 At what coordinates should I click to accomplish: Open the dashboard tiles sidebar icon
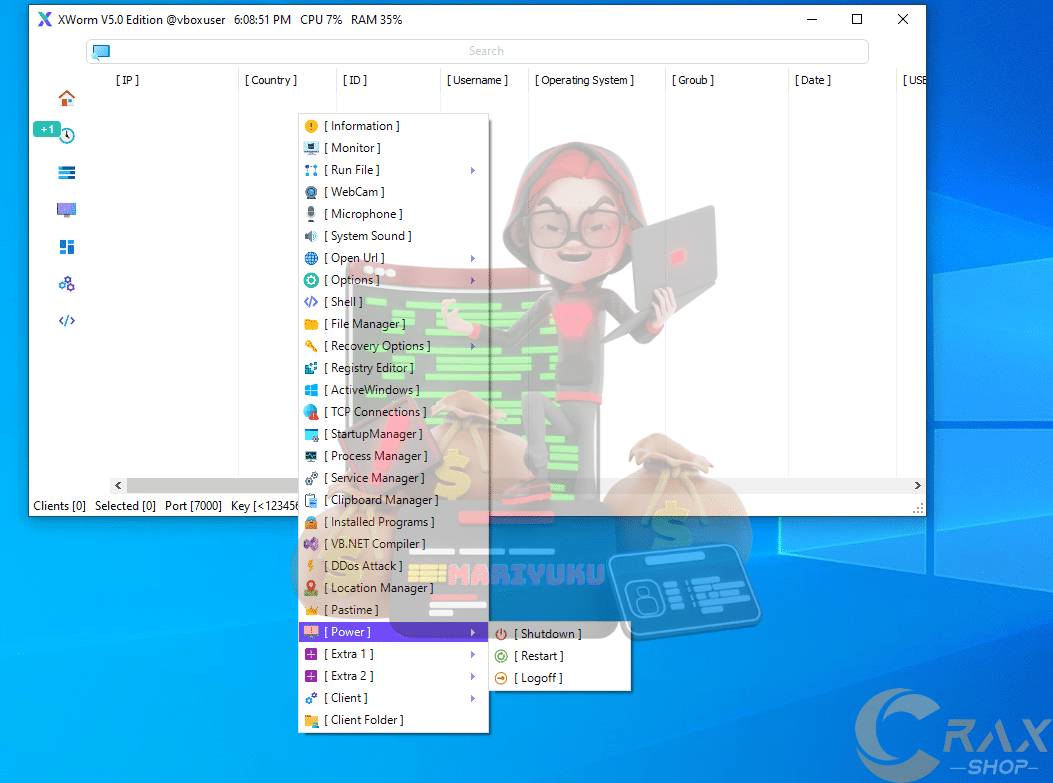(67, 247)
